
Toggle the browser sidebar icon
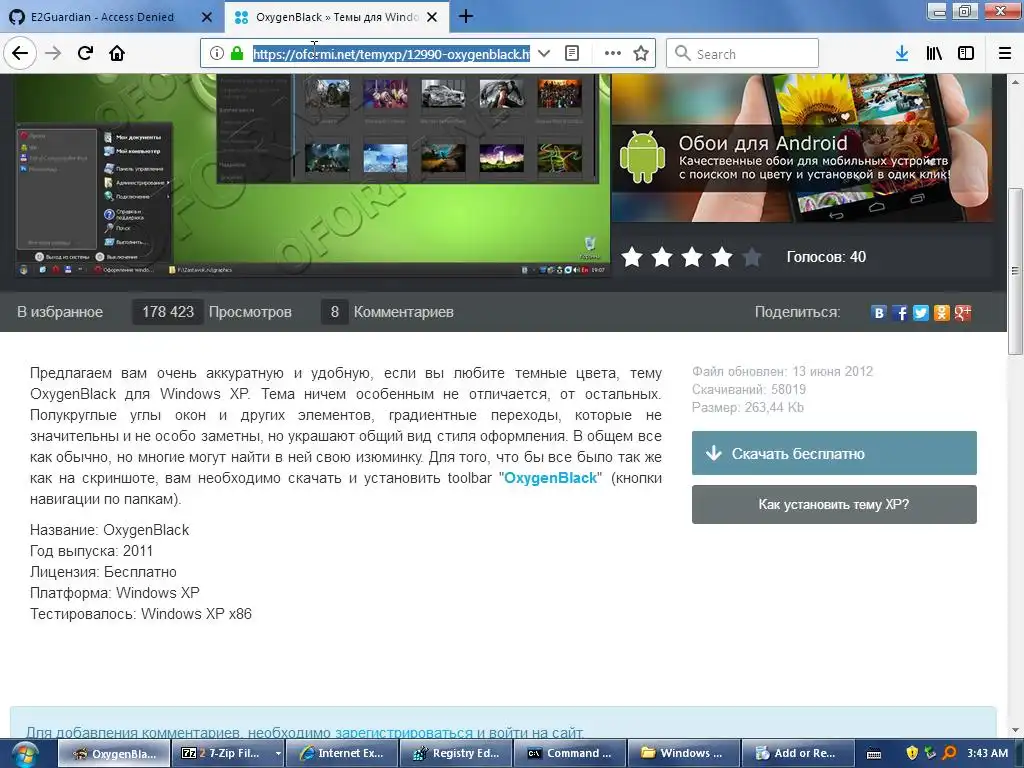(966, 54)
